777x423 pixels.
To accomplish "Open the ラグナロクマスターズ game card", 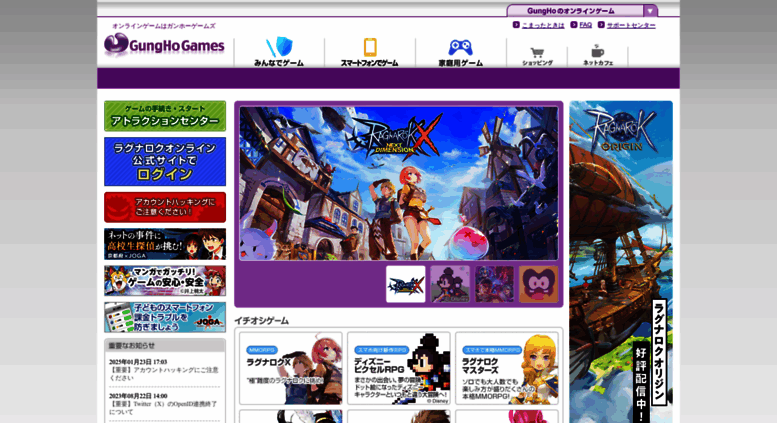I will [507, 368].
